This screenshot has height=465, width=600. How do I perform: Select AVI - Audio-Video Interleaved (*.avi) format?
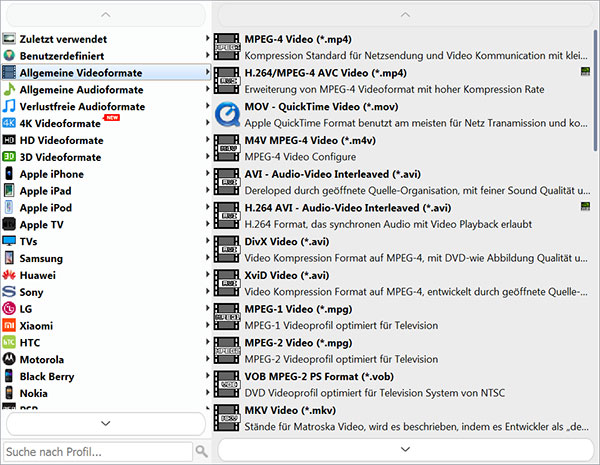click(x=402, y=182)
